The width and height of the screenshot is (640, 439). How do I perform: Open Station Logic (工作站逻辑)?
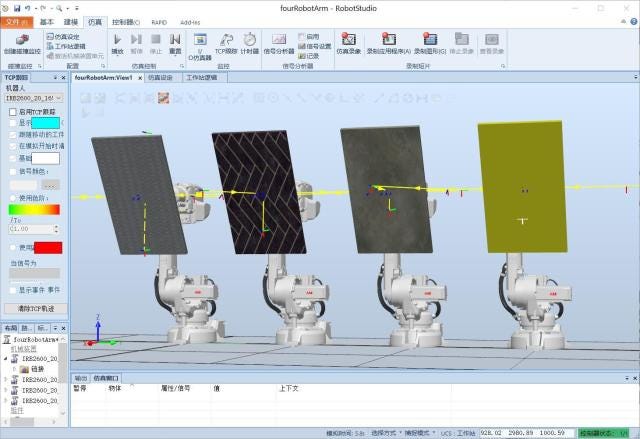click(x=66, y=46)
